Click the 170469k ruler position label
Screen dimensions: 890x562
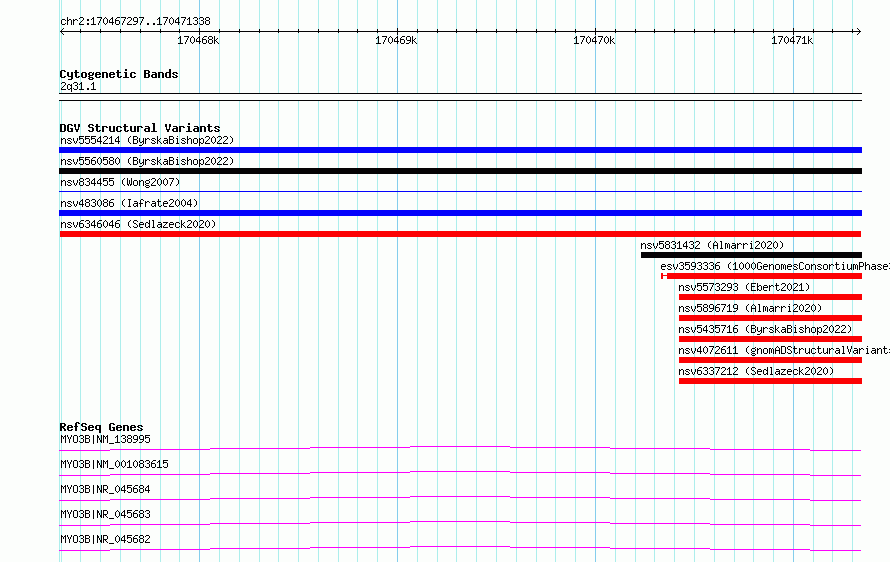396,40
